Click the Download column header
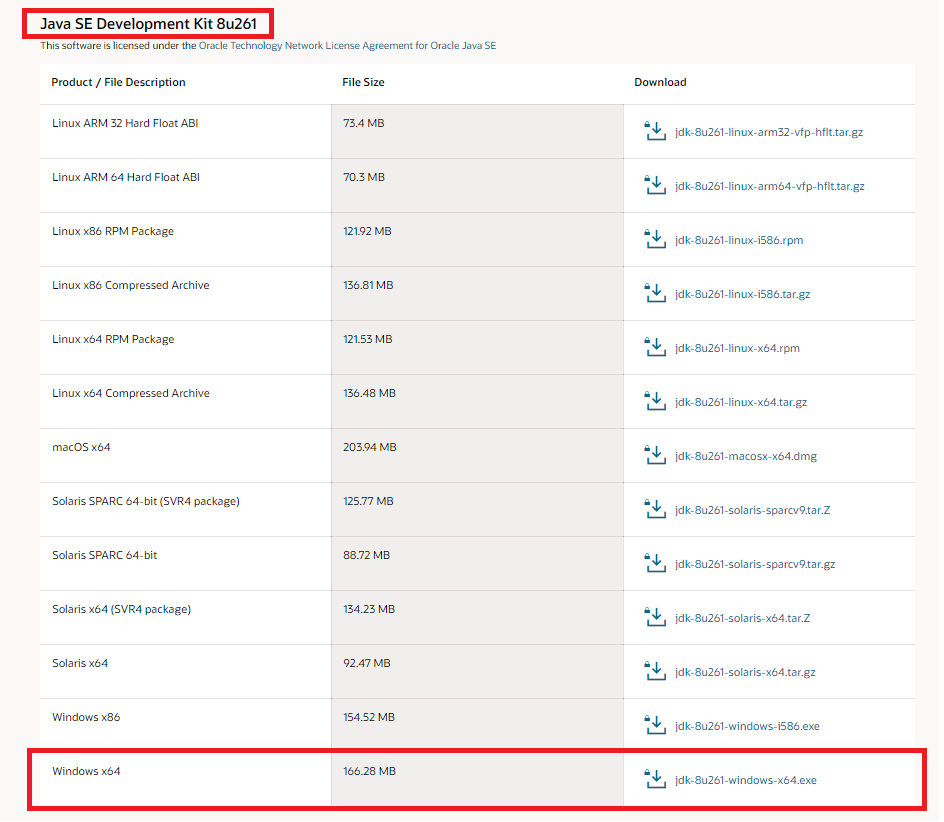Viewport: 944px width, 822px height. tap(660, 83)
